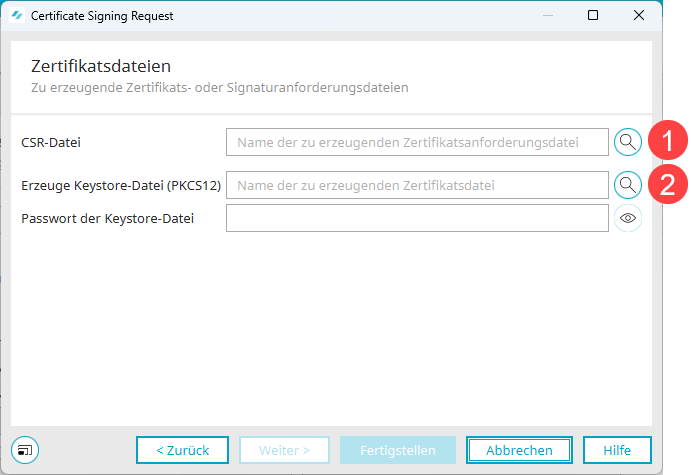Image resolution: width=691 pixels, height=475 pixels.
Task: Maximize the Certificate Signing Request dialog
Action: 593,16
